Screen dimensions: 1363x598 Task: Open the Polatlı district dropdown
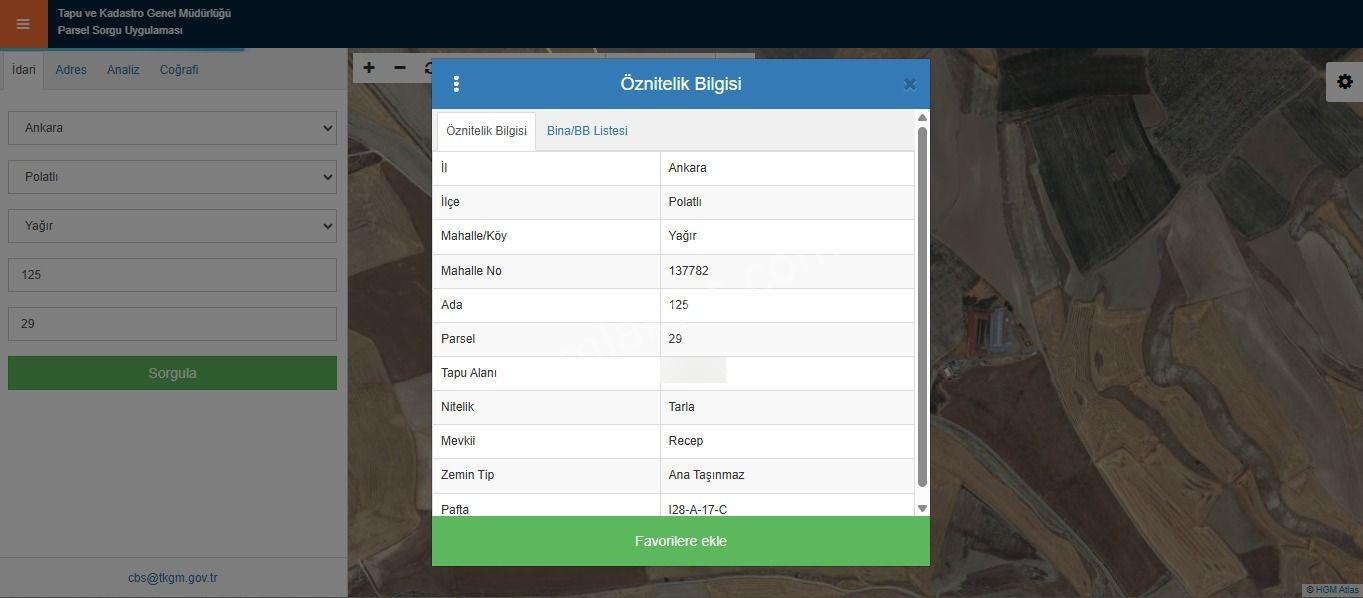click(172, 177)
